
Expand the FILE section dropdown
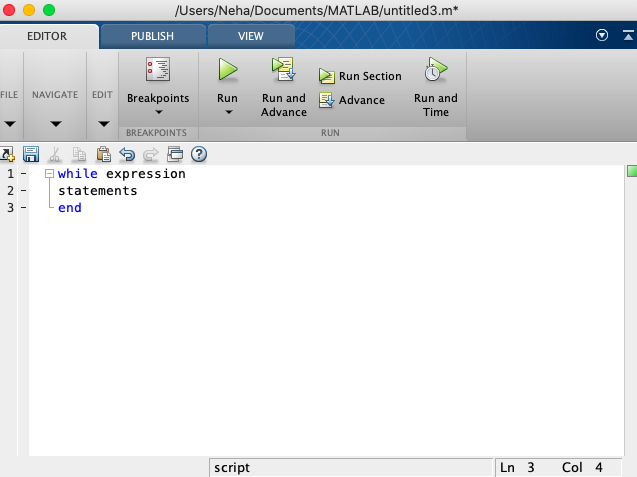point(10,124)
